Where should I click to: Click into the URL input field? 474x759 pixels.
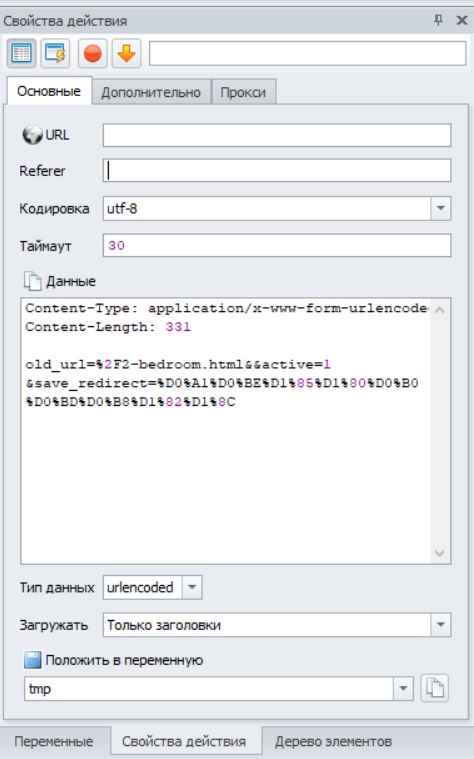click(x=277, y=135)
